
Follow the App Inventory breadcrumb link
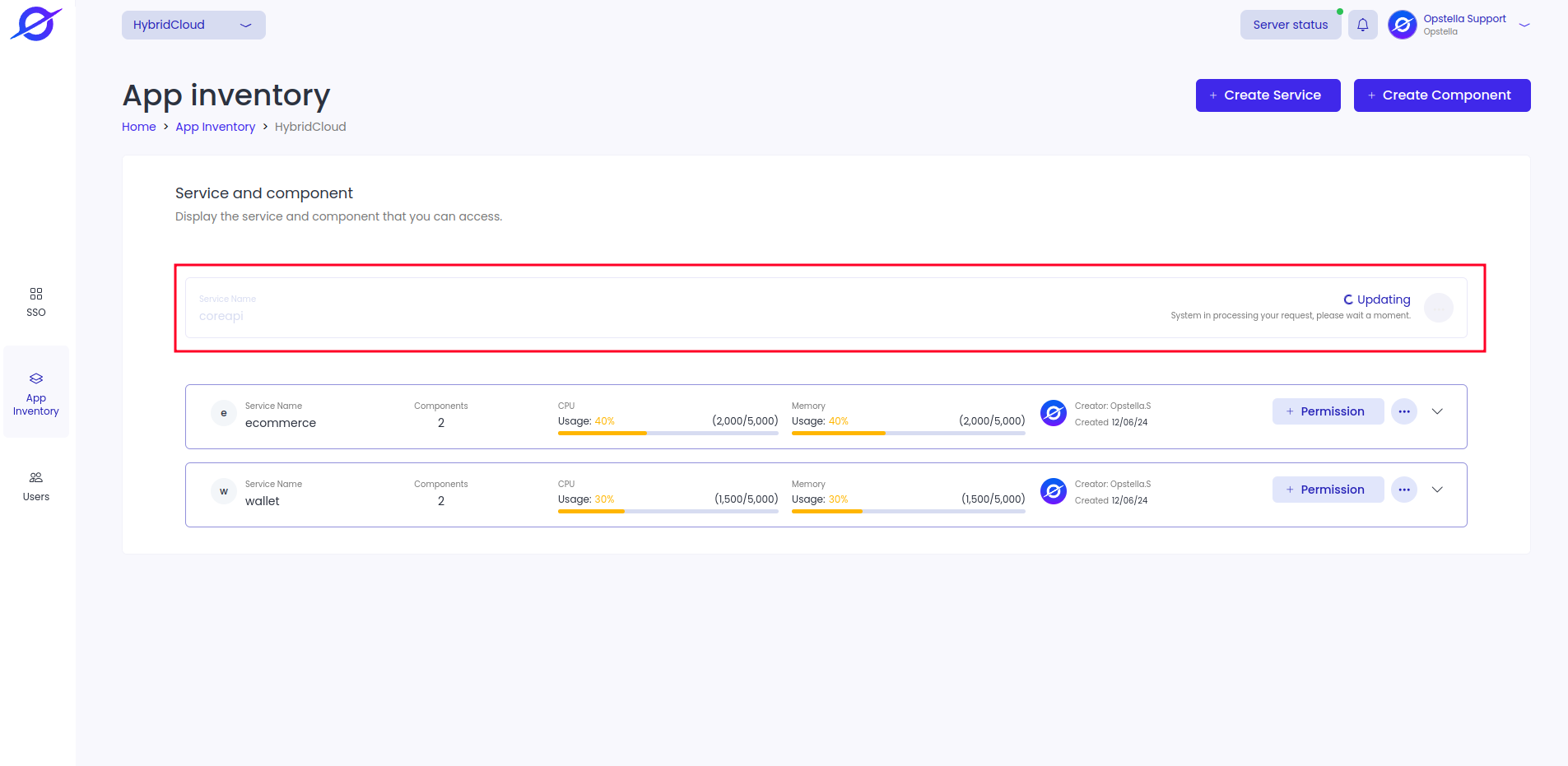point(216,127)
